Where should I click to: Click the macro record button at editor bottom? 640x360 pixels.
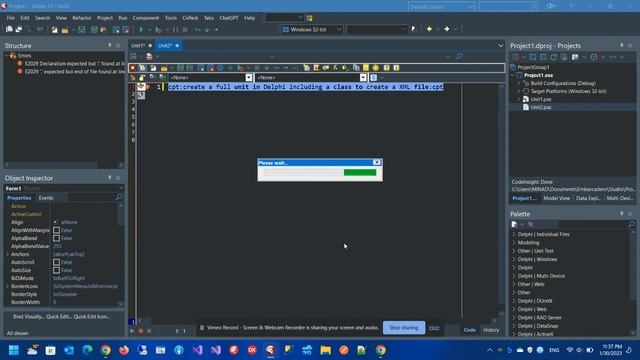pos(141,331)
